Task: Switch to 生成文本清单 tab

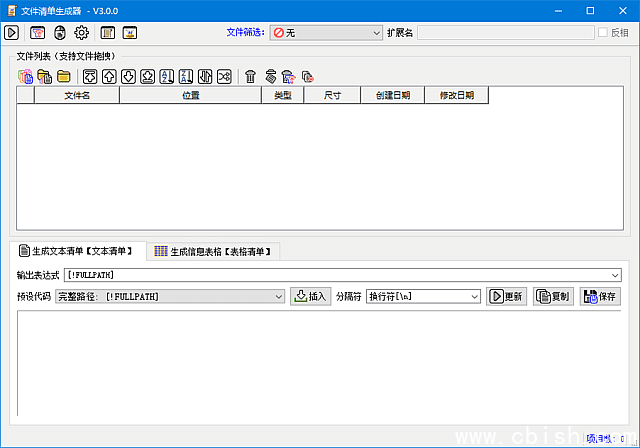Action: point(78,251)
